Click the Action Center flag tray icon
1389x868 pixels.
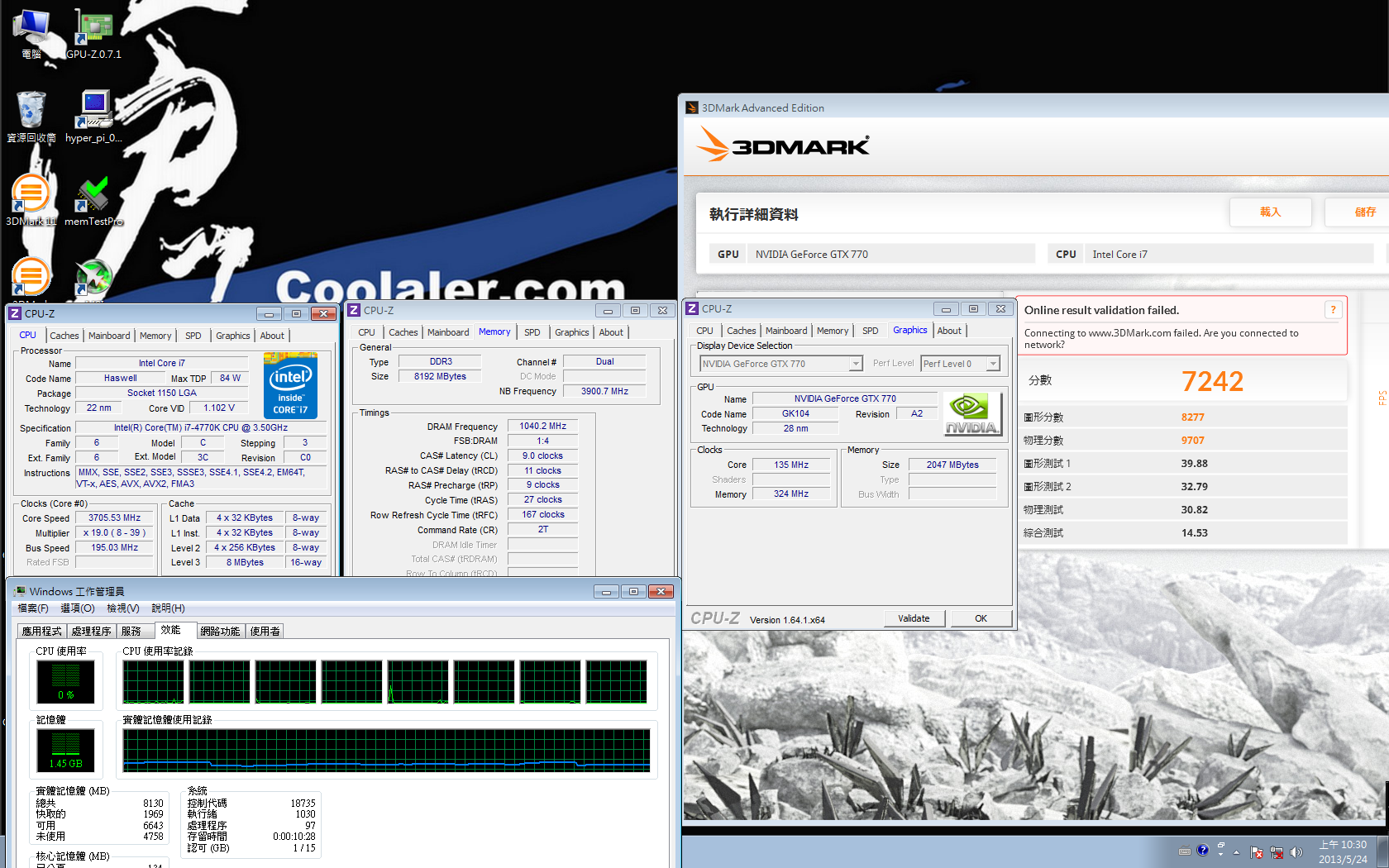point(1257,852)
